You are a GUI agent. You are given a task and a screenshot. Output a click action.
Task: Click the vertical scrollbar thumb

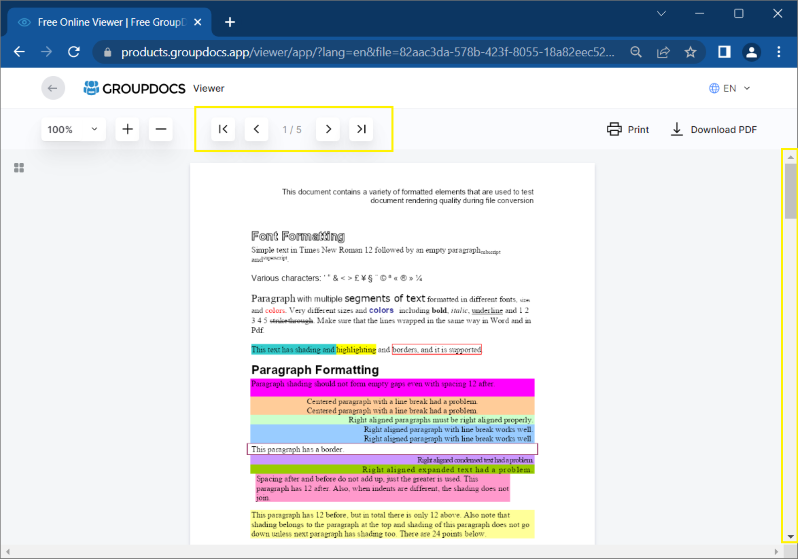click(790, 191)
